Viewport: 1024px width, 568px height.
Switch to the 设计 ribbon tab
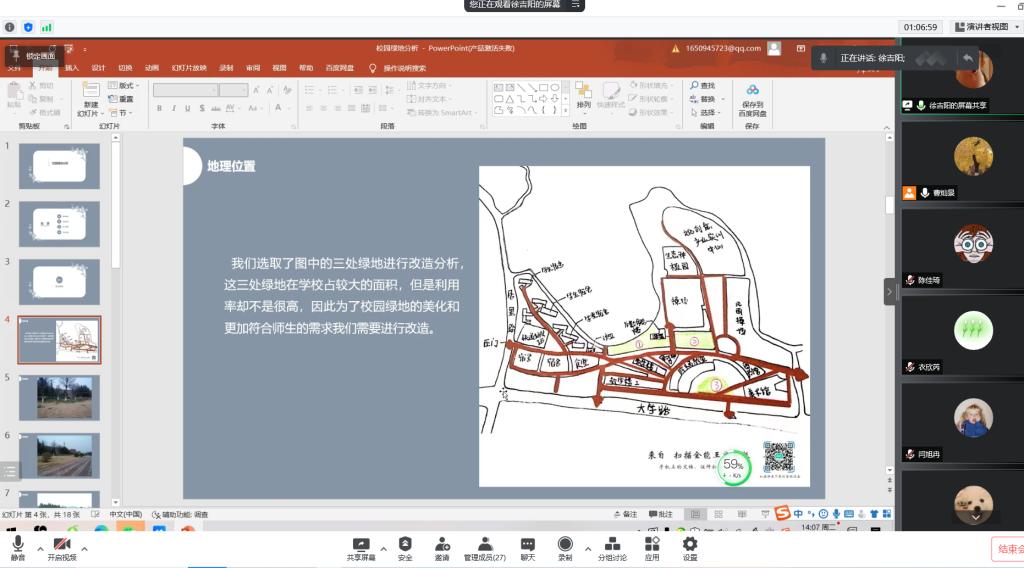coord(98,68)
